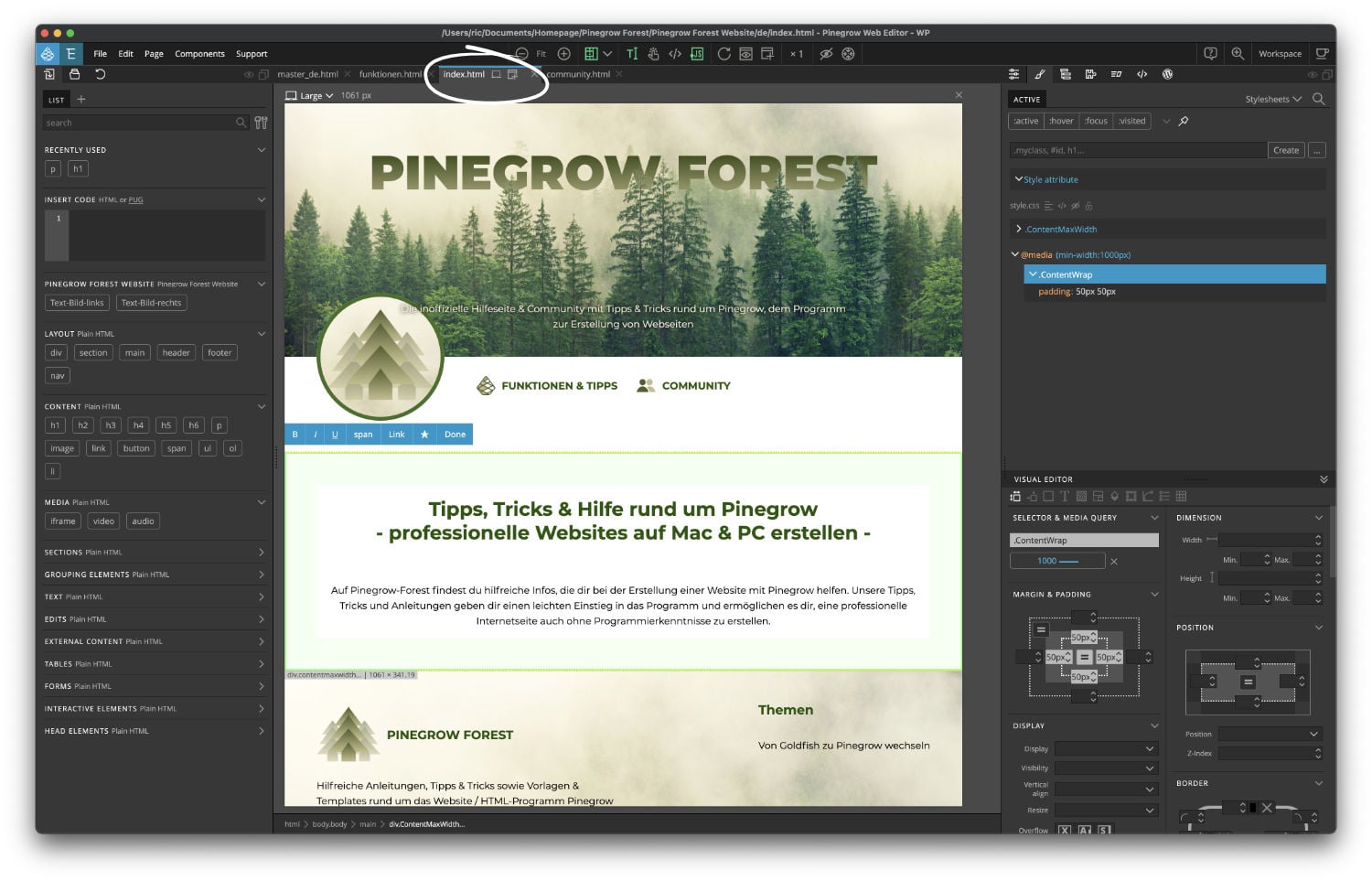The image size is (1372, 881).
Task: Click the Create rule button
Action: (1286, 150)
